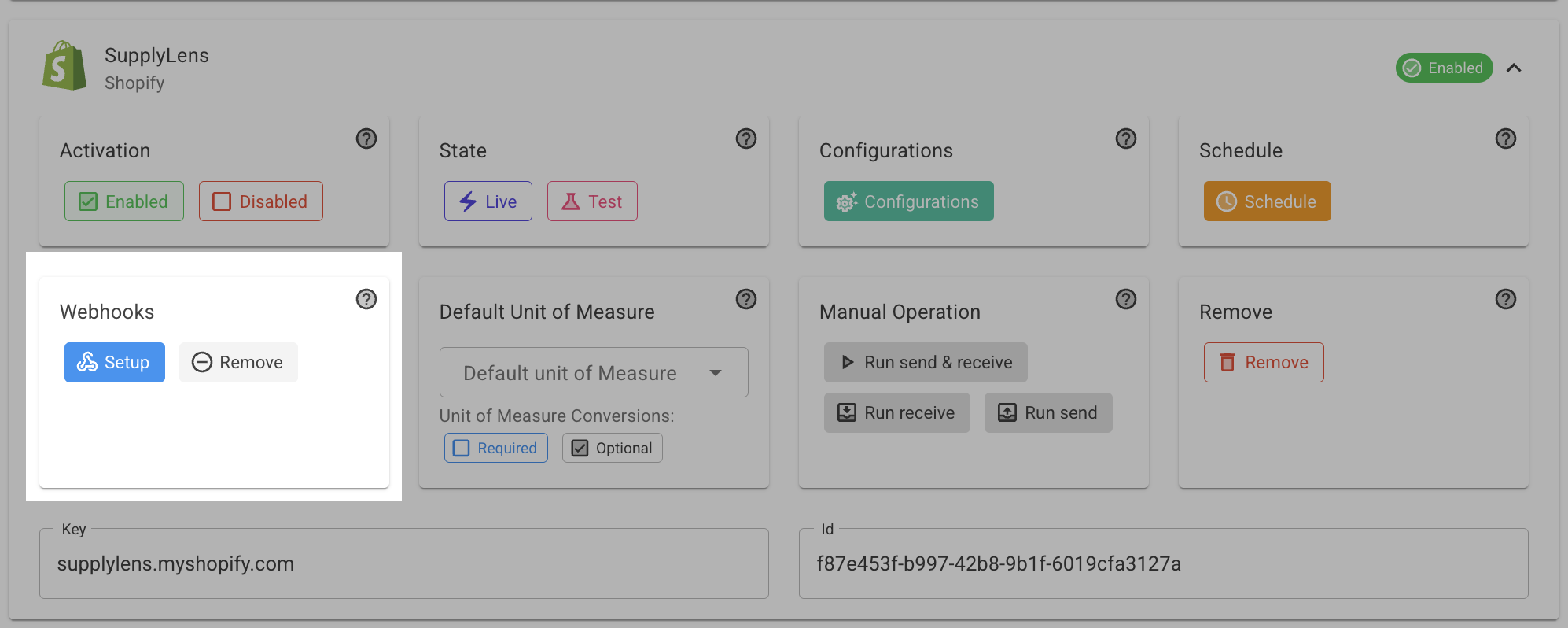The height and width of the screenshot is (628, 1568).
Task: Click the Webhooks Setup button
Action: point(115,362)
